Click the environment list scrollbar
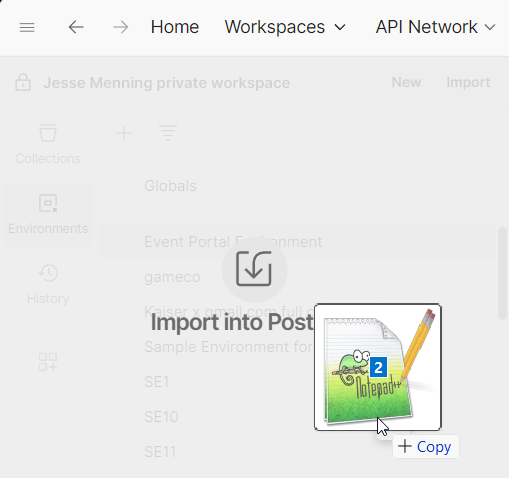 click(502, 273)
